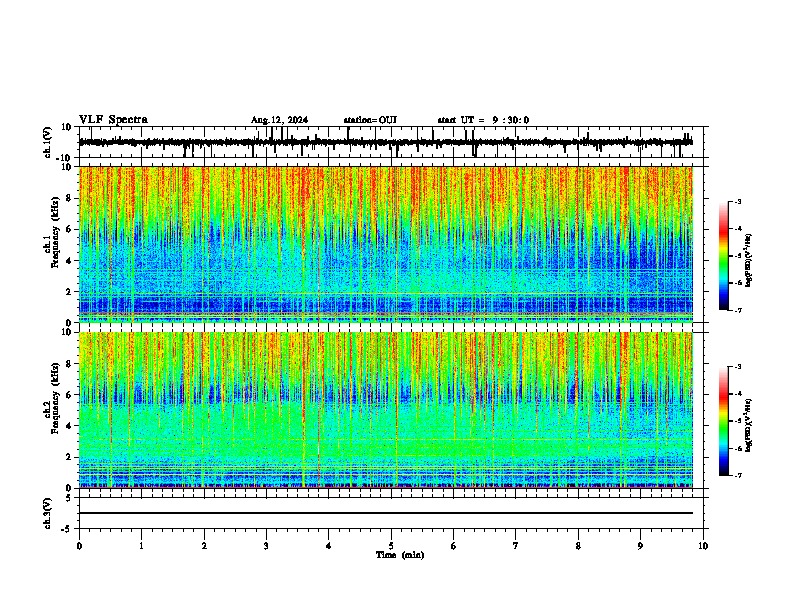Click the ch.1 color scale log(PSD) unit label
792x612 pixels.
749,260
